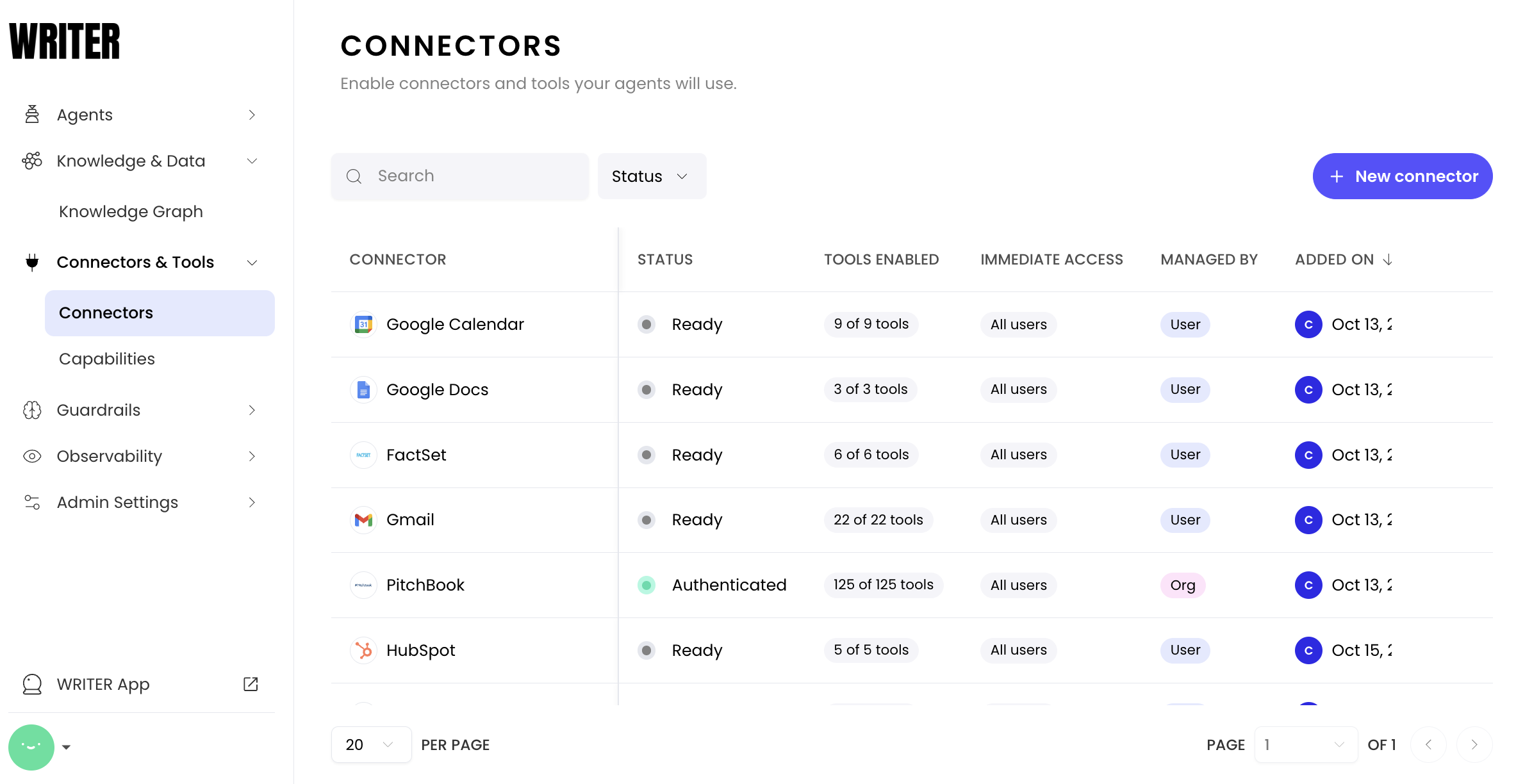Viewport: 1516px width, 784px height.
Task: Click the HubSpot connector icon
Action: [363, 650]
